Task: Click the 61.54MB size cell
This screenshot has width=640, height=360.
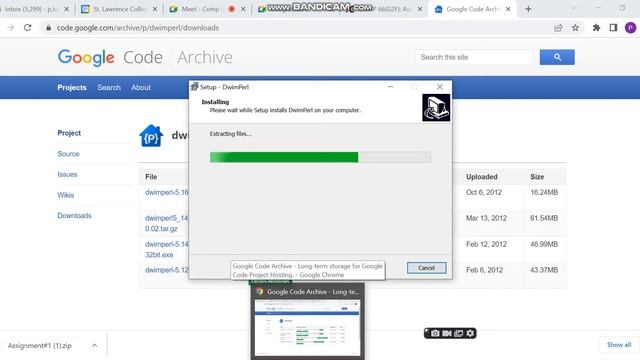Action: click(x=544, y=218)
